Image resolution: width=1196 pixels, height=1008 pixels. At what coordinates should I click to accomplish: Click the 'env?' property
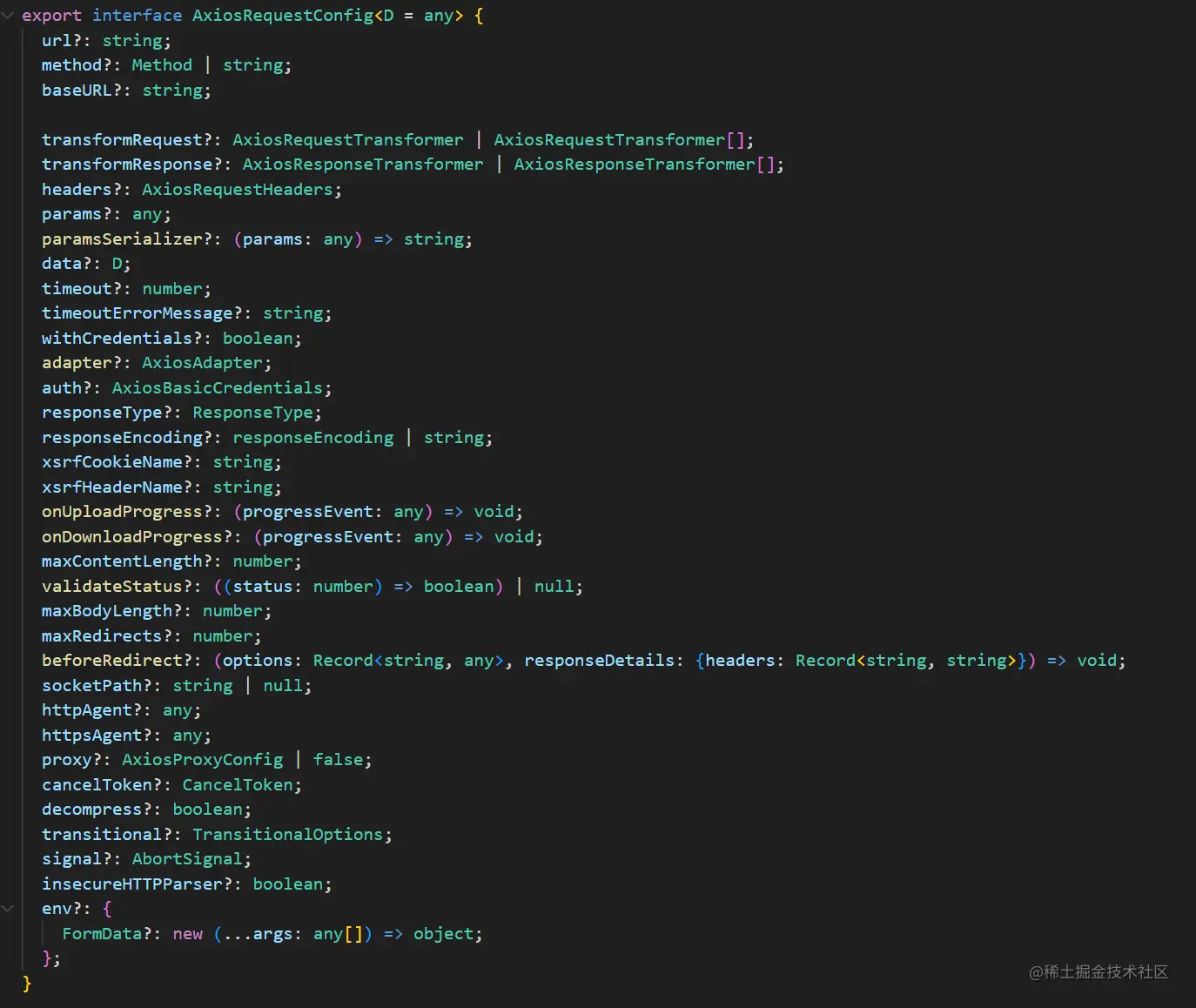pos(61,909)
